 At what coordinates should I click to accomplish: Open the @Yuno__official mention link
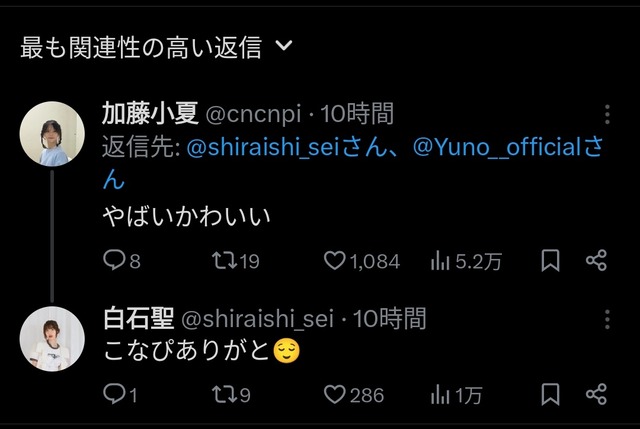[x=496, y=148]
